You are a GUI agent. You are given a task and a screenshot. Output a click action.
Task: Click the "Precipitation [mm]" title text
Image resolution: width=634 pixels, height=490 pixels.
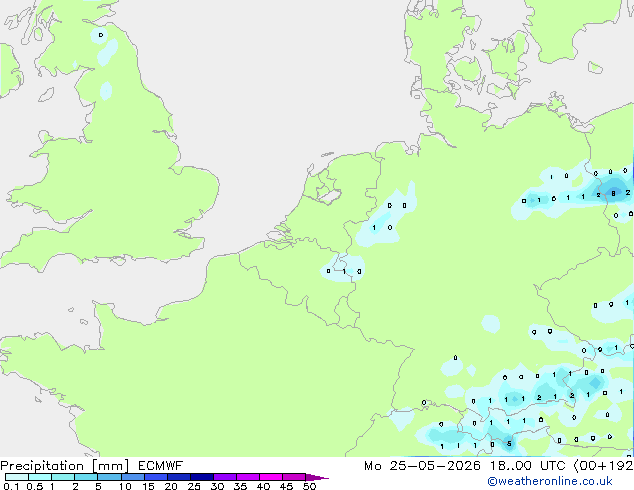(64, 466)
